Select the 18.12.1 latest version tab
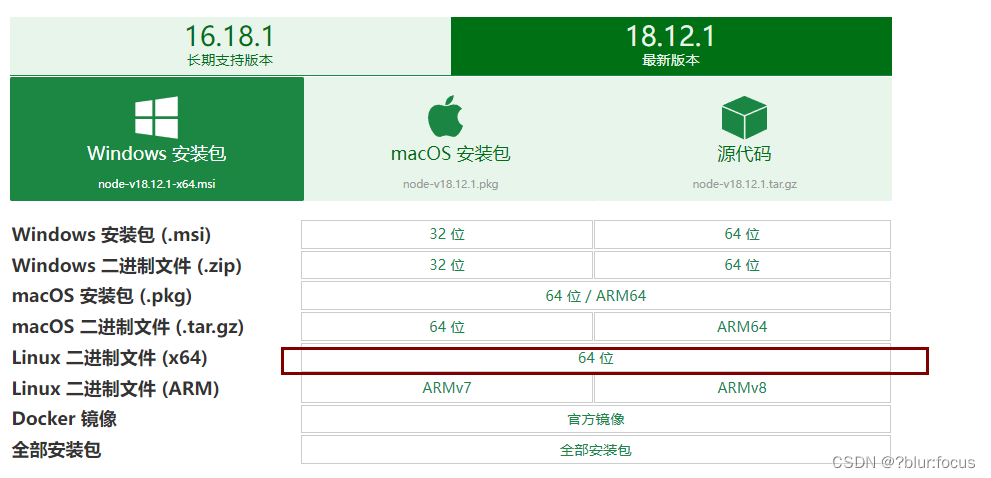The width and height of the screenshot is (991, 478). tap(671, 46)
